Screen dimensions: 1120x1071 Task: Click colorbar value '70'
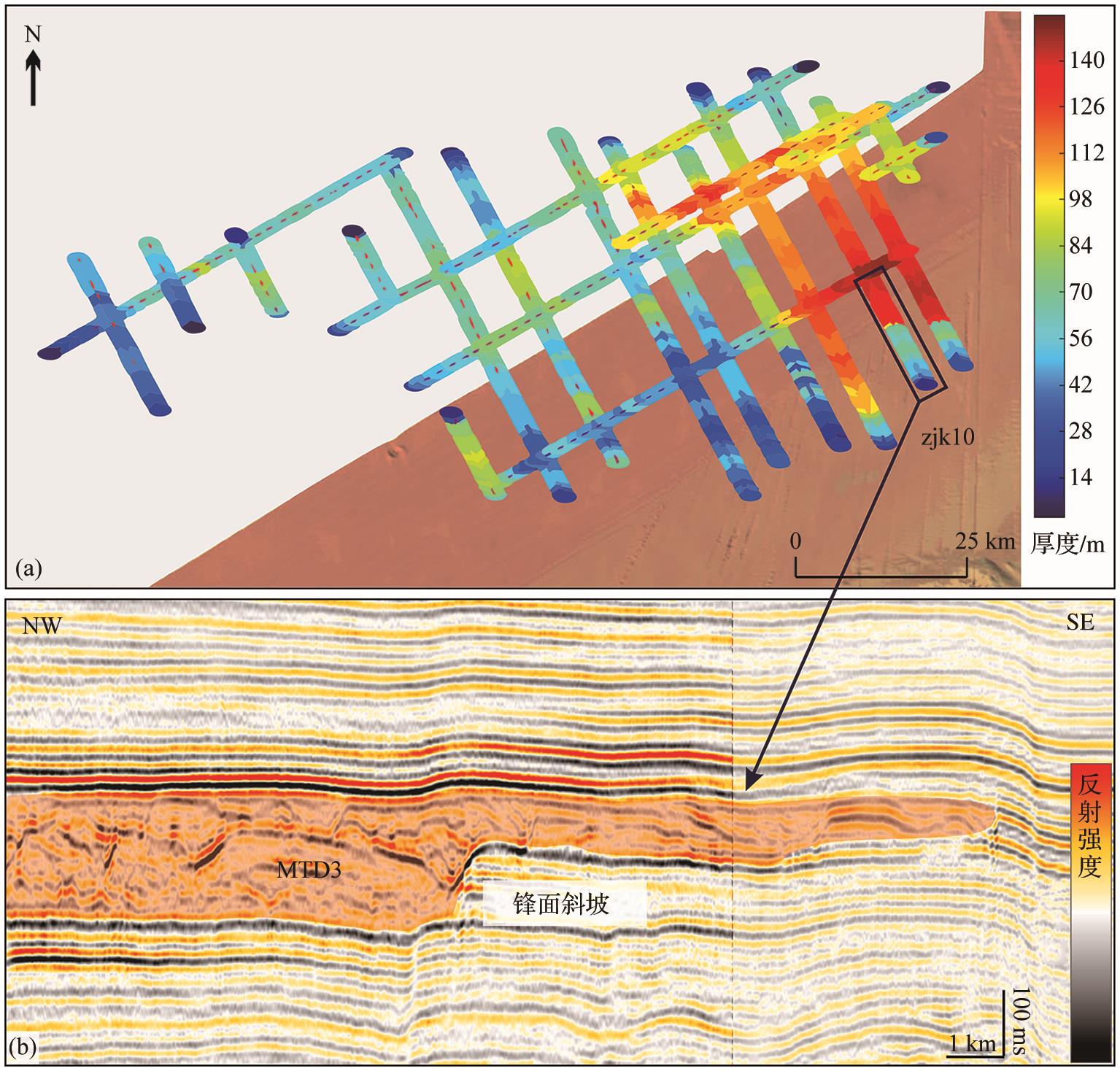1082,293
